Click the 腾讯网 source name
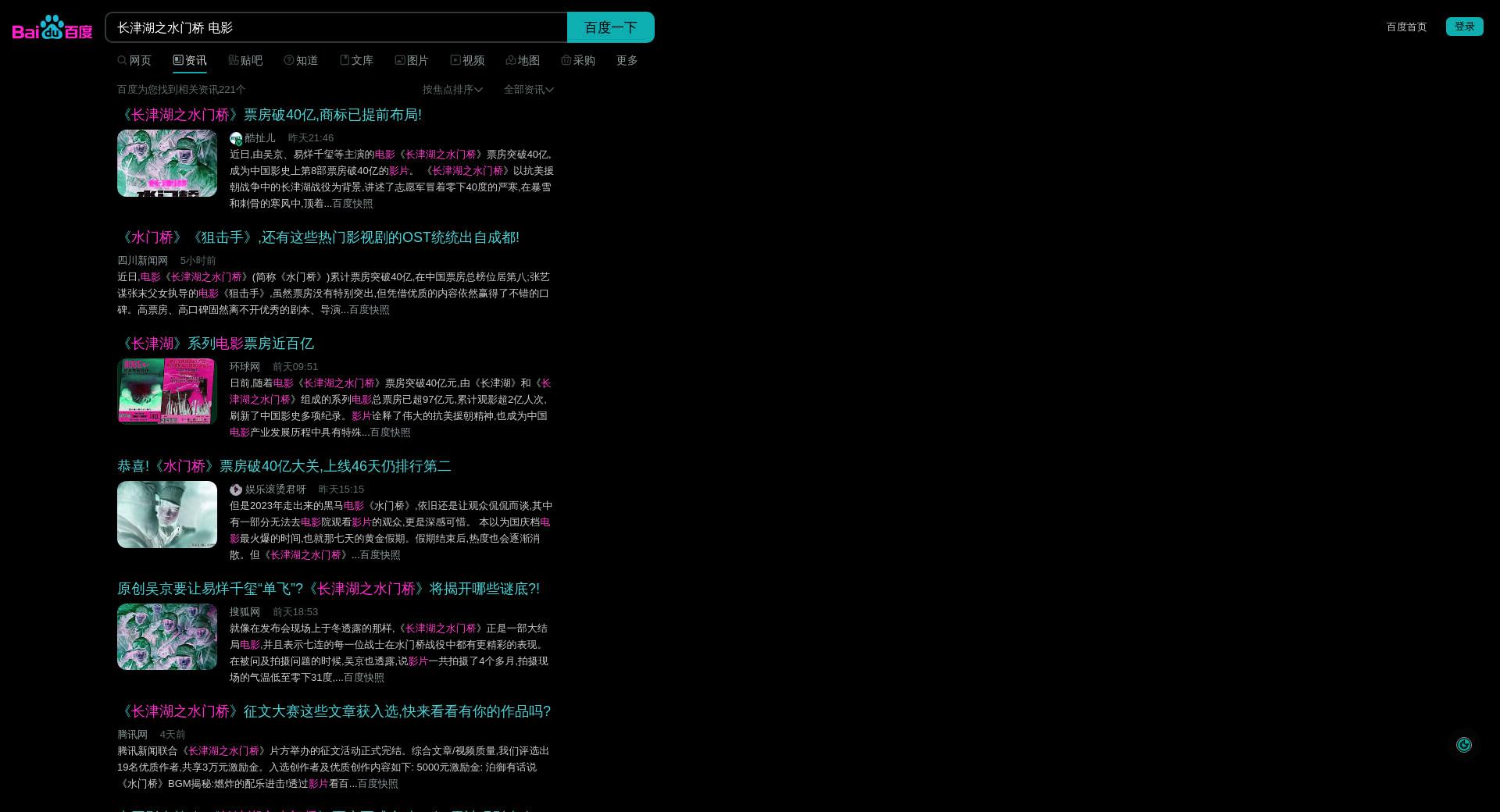The image size is (1500, 812). coord(133,735)
